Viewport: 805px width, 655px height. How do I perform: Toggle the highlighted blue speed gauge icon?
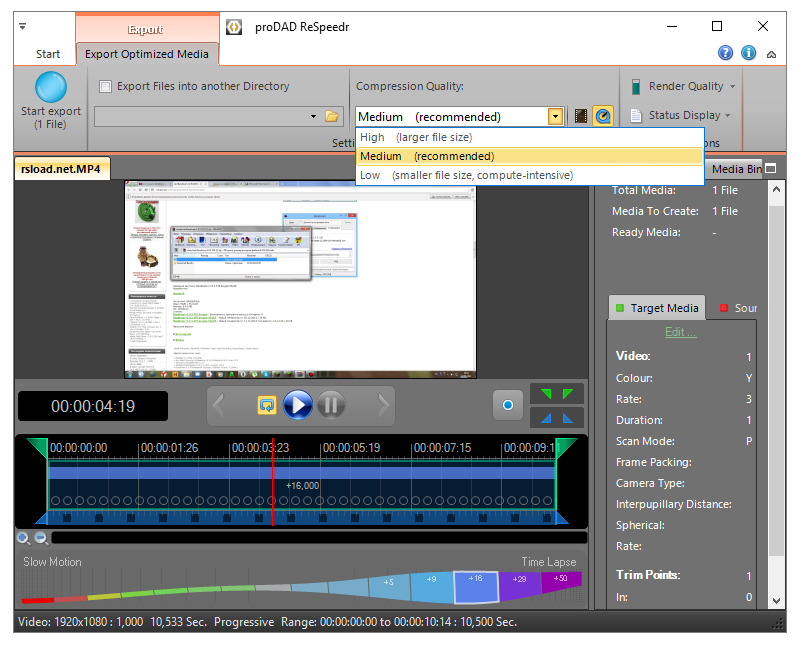[x=603, y=116]
